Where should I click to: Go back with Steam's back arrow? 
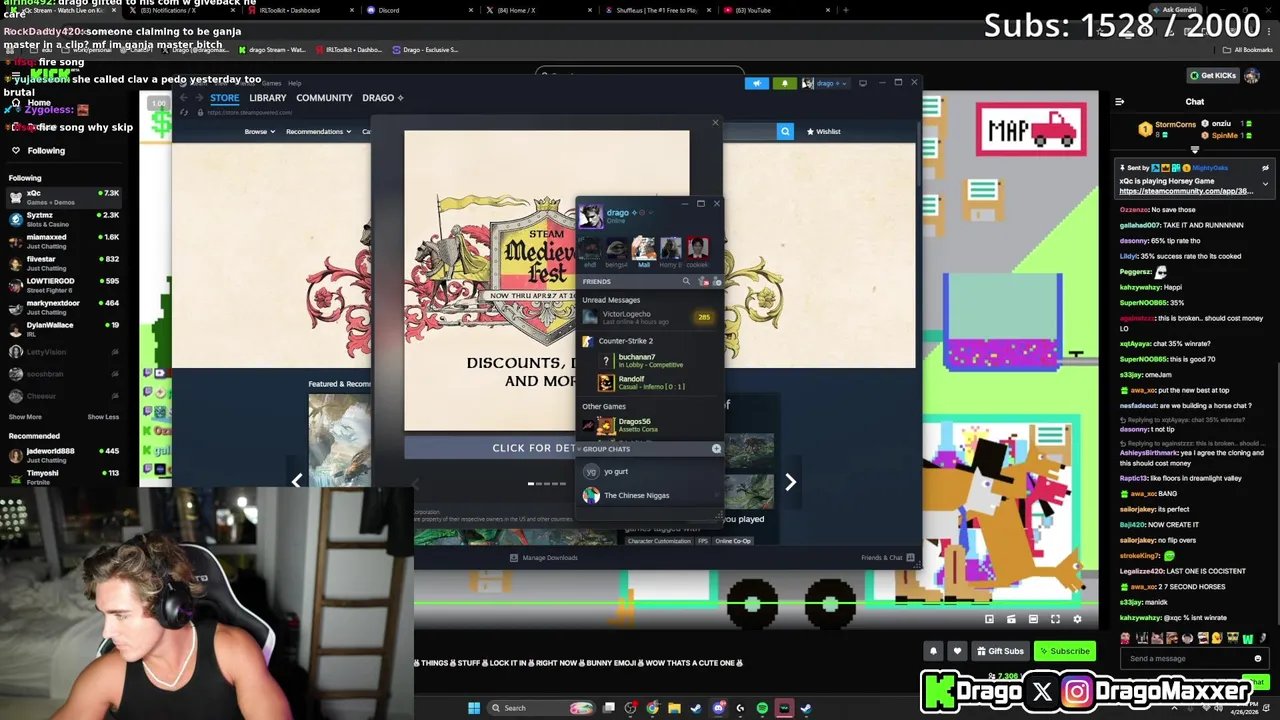[x=184, y=98]
